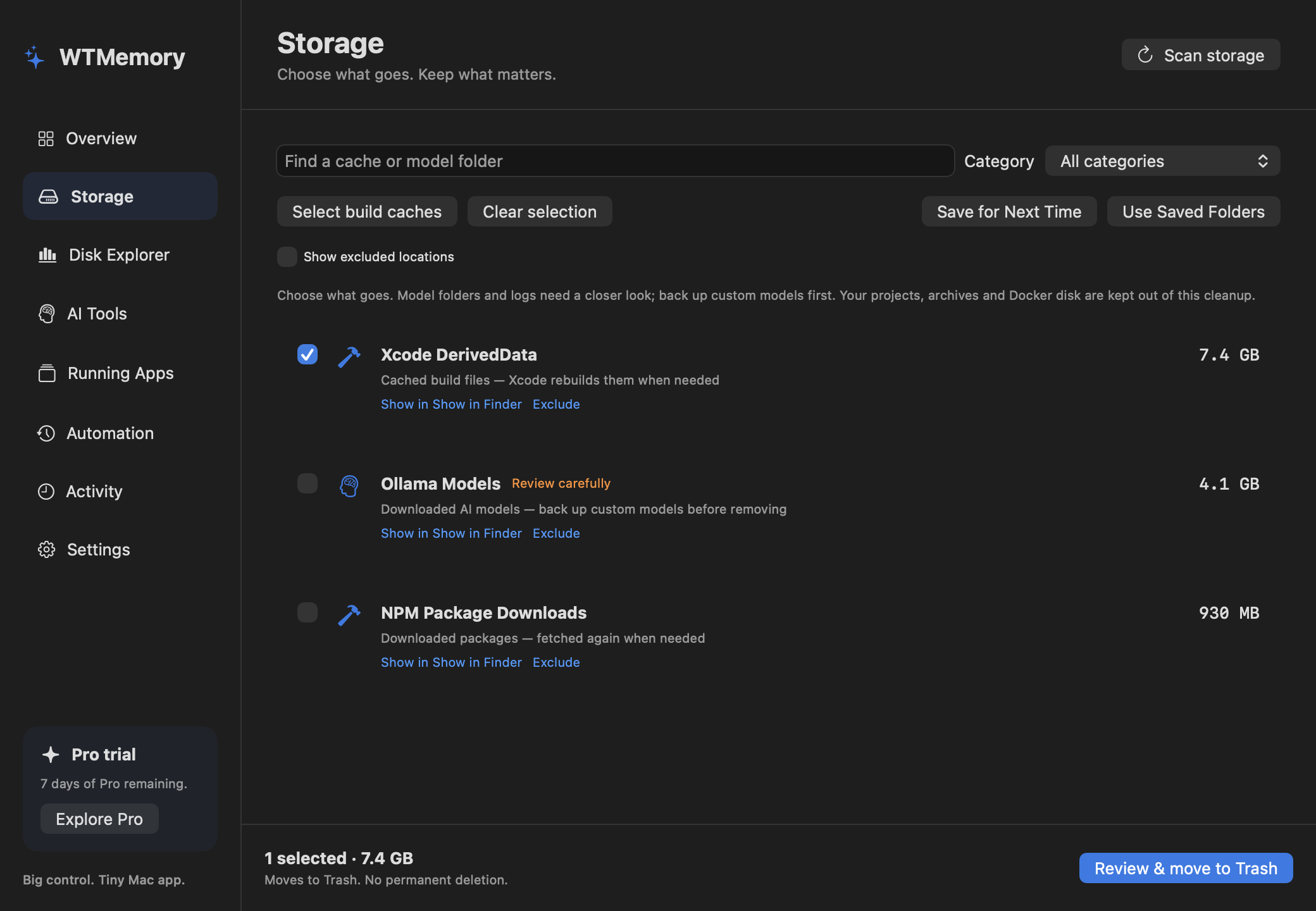Click the WTMemory sparkle logo icon

(x=35, y=57)
